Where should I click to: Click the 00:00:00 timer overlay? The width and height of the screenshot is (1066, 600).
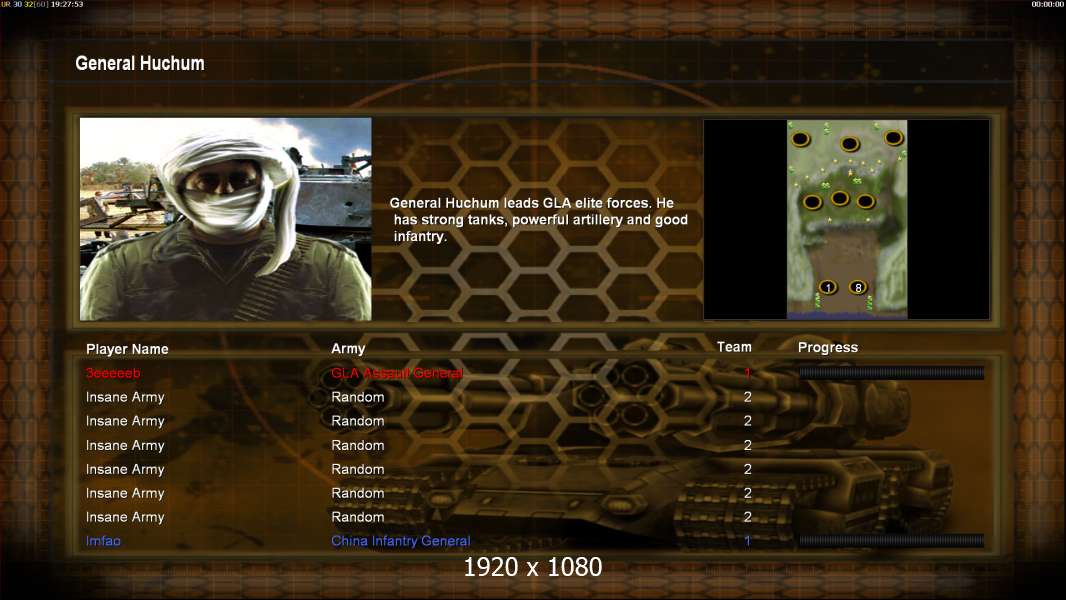tap(1048, 4)
